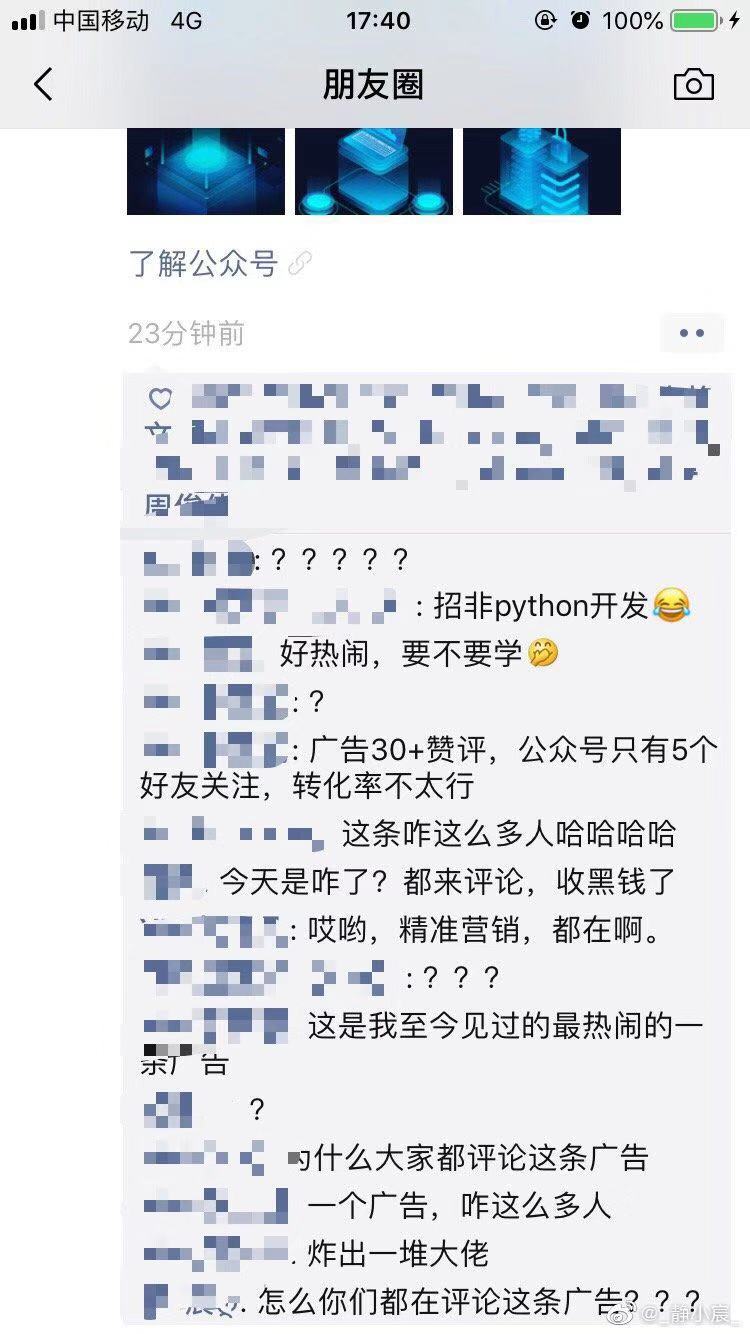Tap the 朋友圈 title
750x1334 pixels.
click(x=374, y=85)
